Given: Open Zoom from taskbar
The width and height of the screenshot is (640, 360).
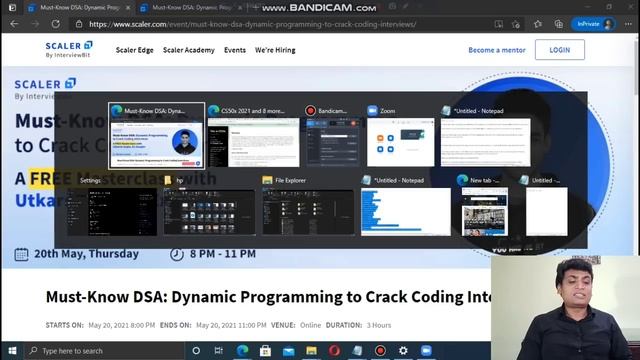Looking at the screenshot, I should (426, 351).
